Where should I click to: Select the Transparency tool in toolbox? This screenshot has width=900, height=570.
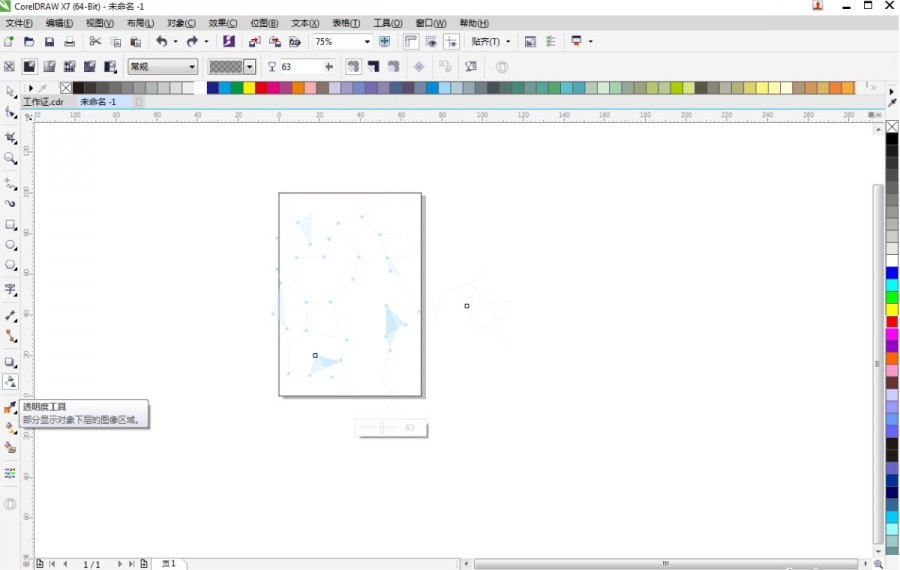click(10, 382)
